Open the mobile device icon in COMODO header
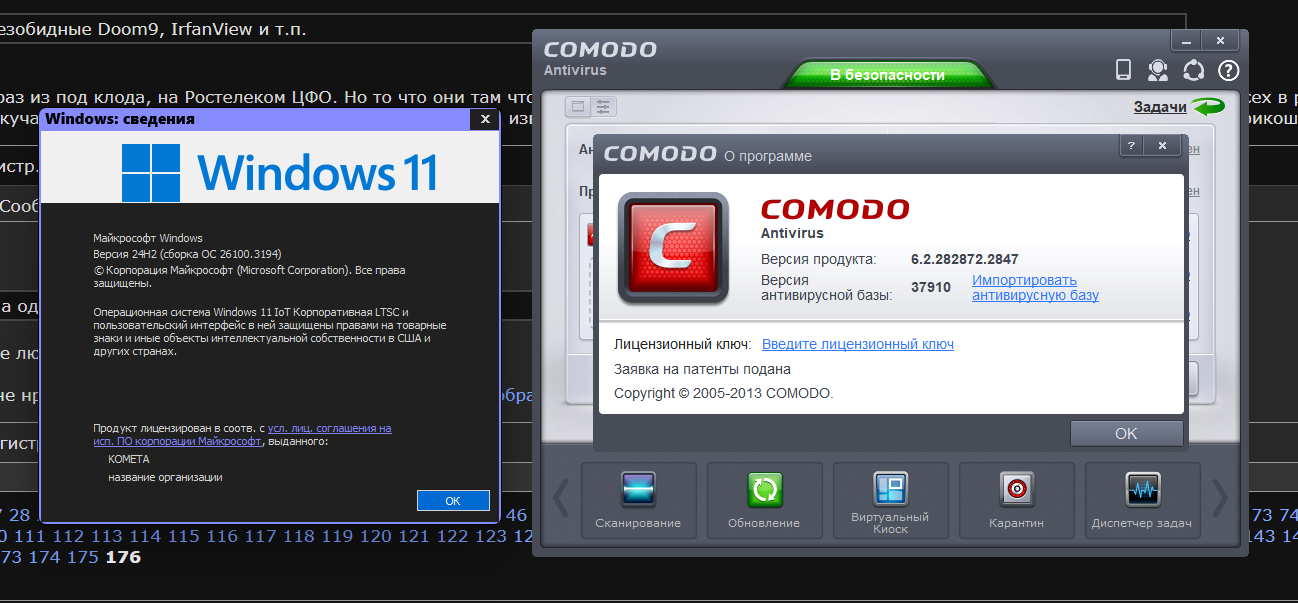 (x=1123, y=70)
